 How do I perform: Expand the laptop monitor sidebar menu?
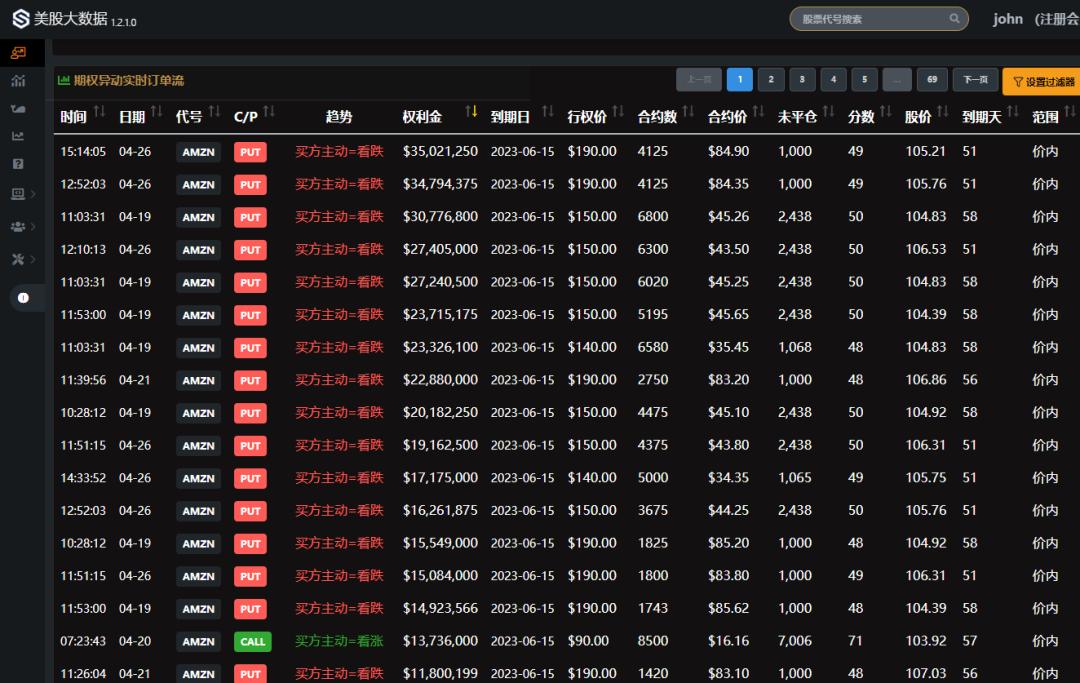[22, 194]
